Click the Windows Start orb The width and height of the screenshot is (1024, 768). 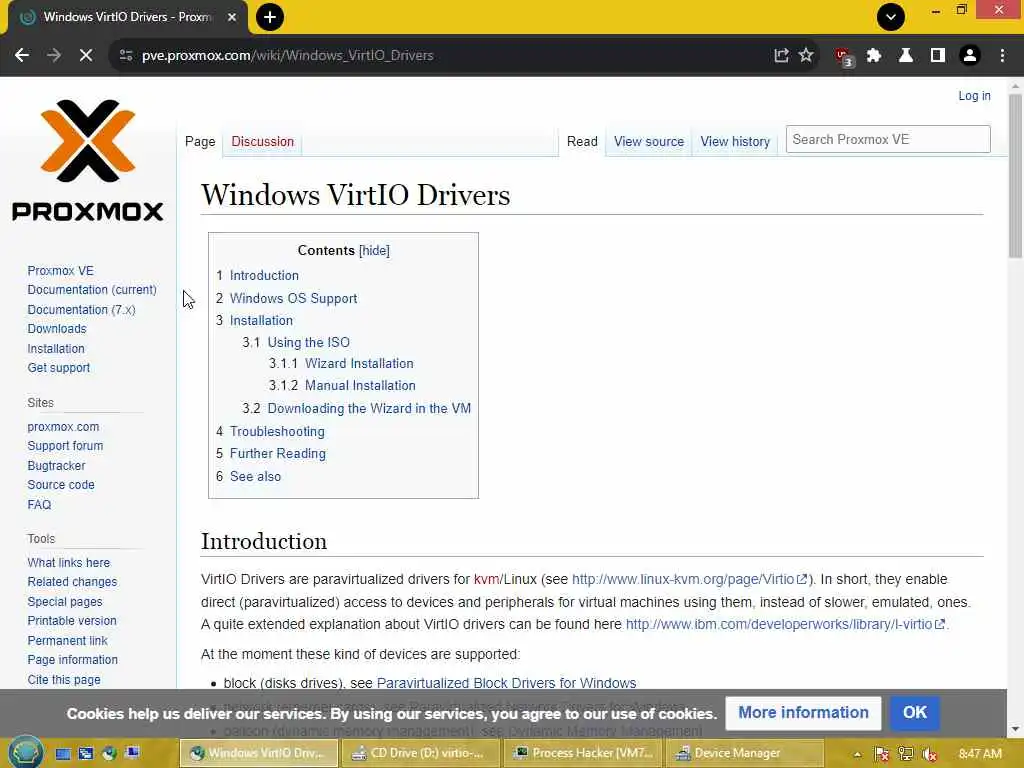point(25,752)
